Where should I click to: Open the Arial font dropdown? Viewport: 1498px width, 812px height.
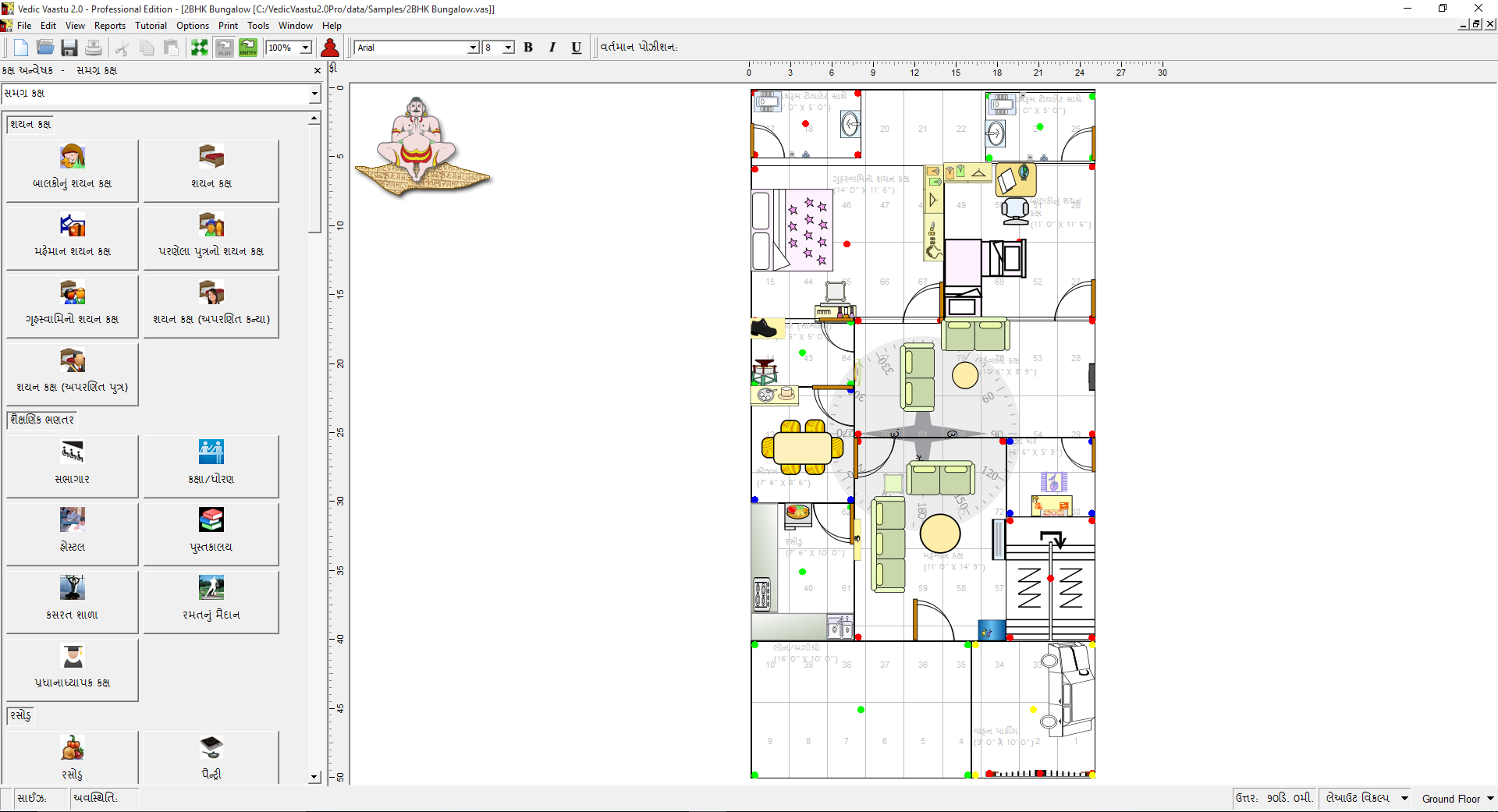tap(473, 48)
